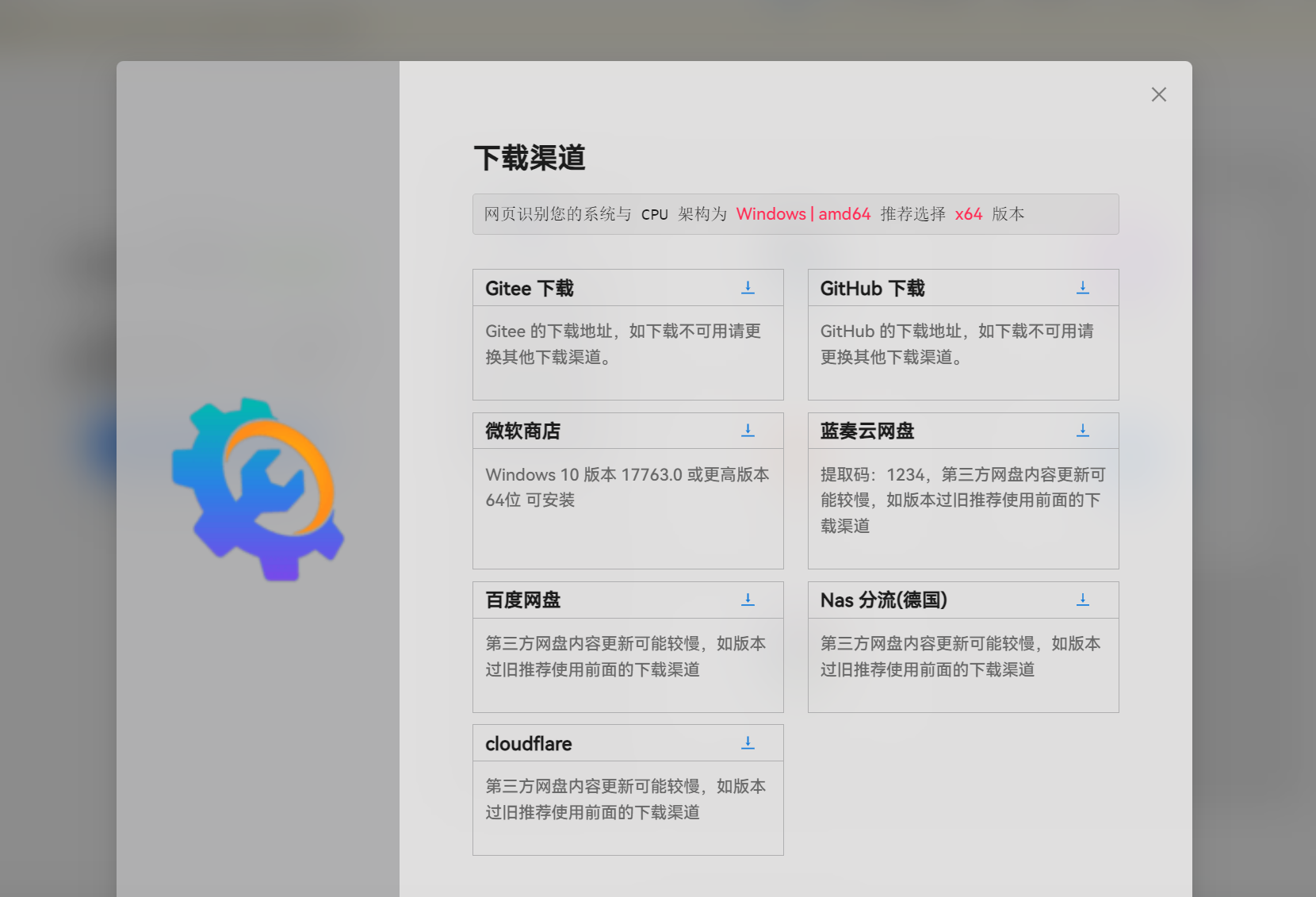
Task: Click the GitHub 下载 download arrow icon
Action: pos(1083,287)
